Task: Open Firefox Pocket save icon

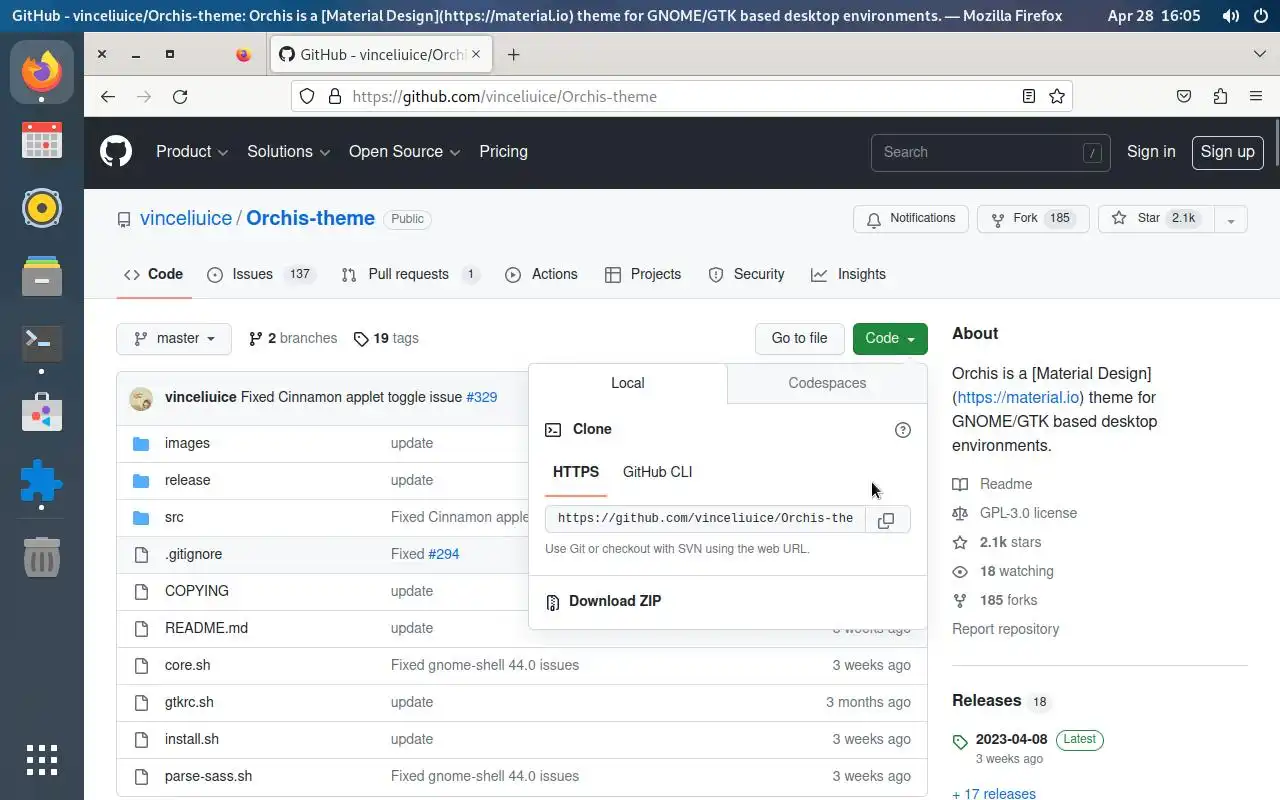Action: (1184, 97)
